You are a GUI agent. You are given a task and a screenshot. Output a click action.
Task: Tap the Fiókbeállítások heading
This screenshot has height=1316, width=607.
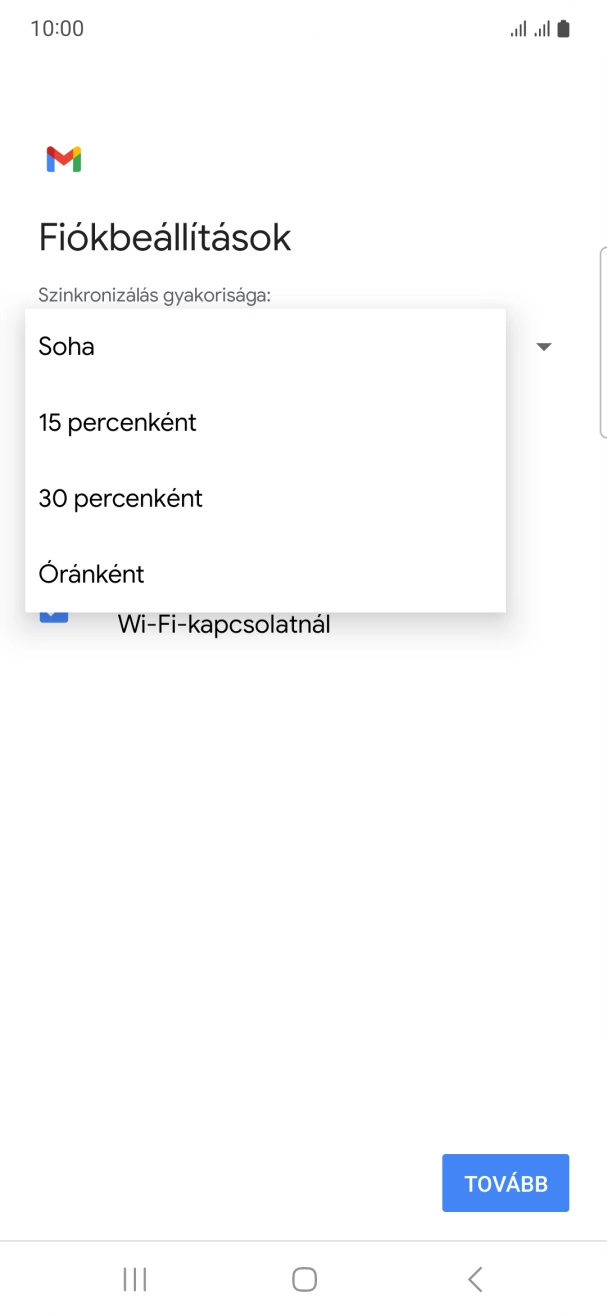[166, 237]
